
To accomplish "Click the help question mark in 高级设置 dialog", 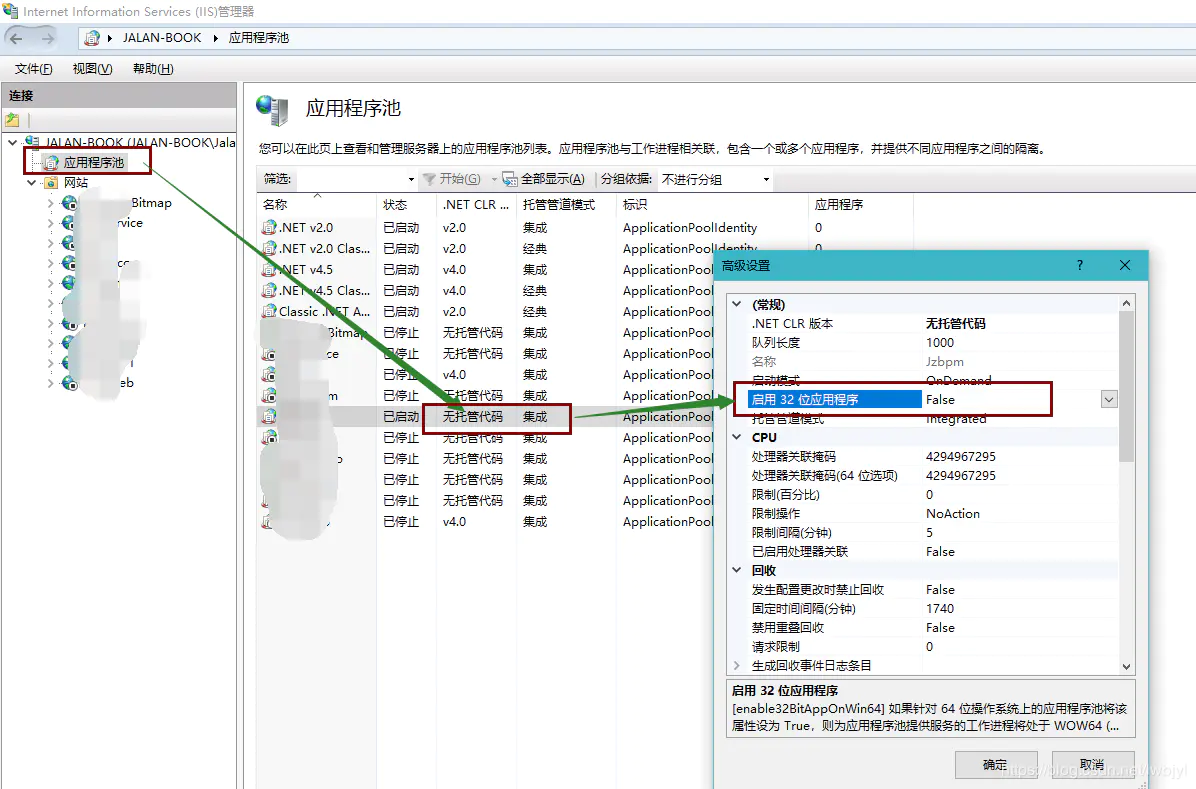I will (x=1079, y=266).
